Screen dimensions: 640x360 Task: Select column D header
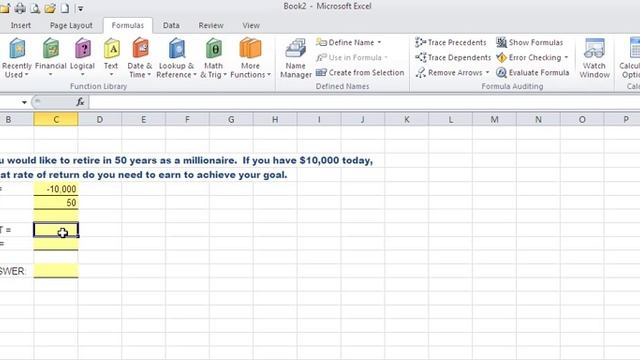(100, 120)
